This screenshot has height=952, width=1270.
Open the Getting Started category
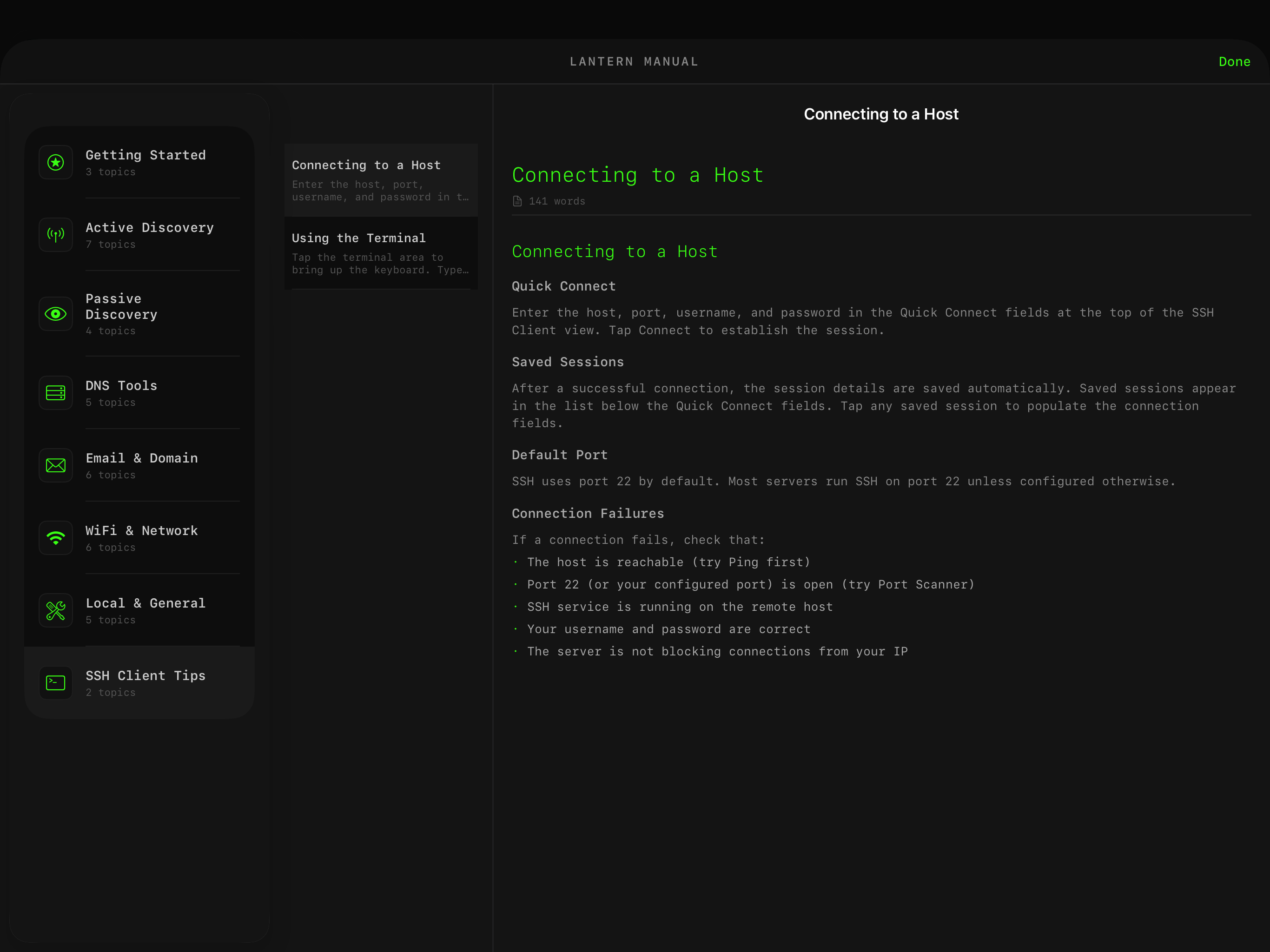tap(146, 155)
